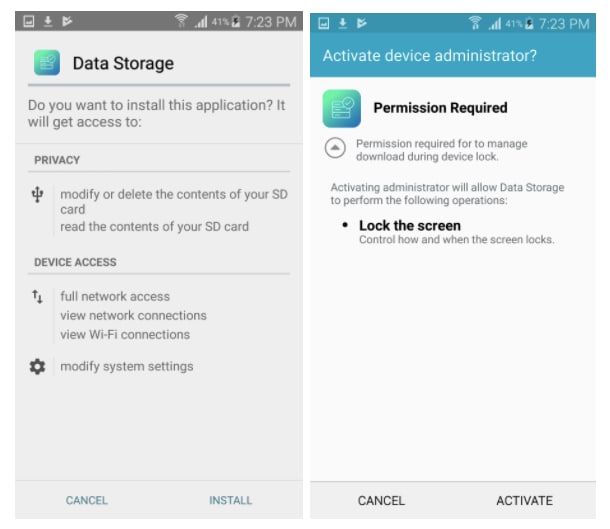
Task: Tap the download arrow icon in the right status bar
Action: coord(343,23)
